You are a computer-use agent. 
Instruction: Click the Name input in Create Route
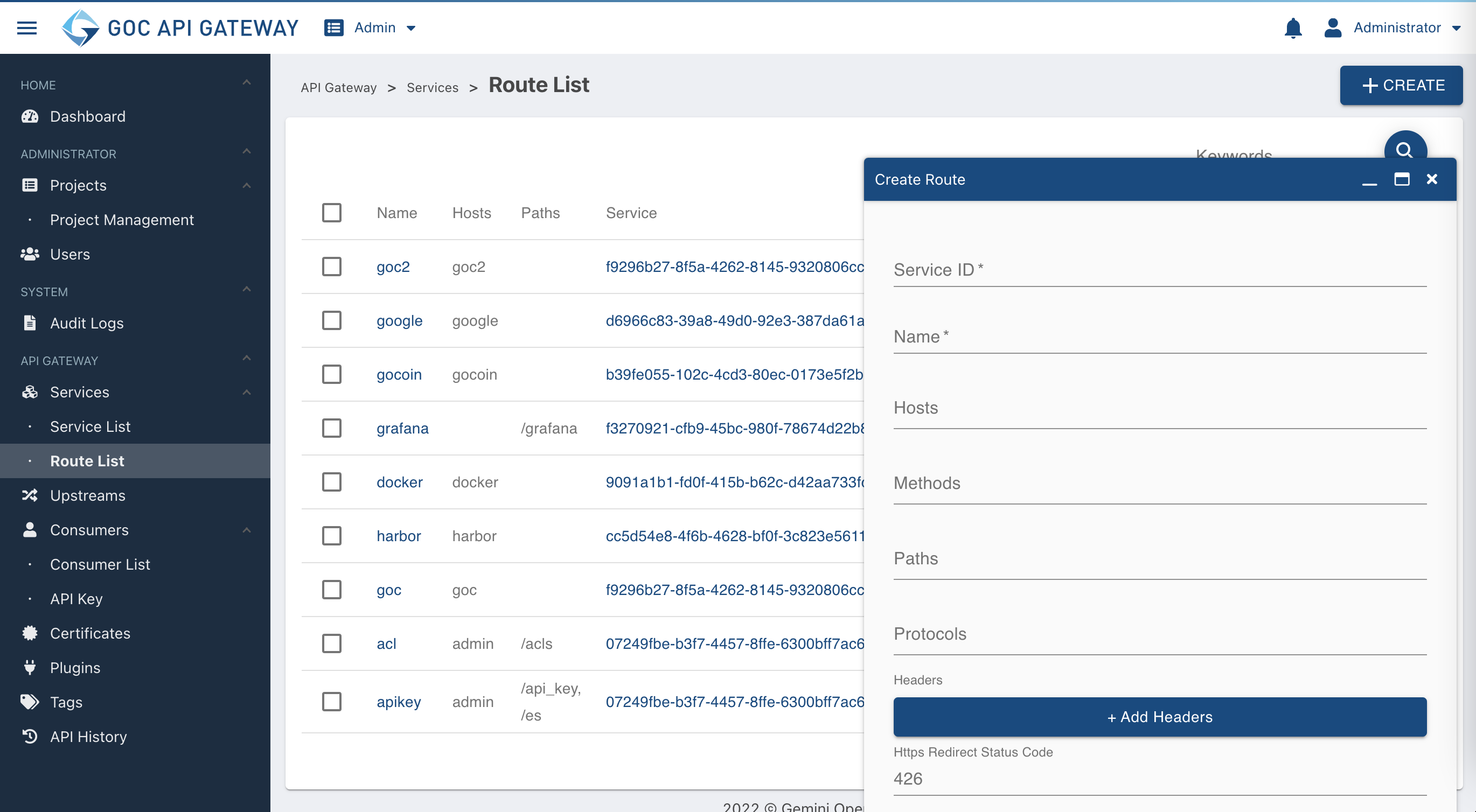1160,336
